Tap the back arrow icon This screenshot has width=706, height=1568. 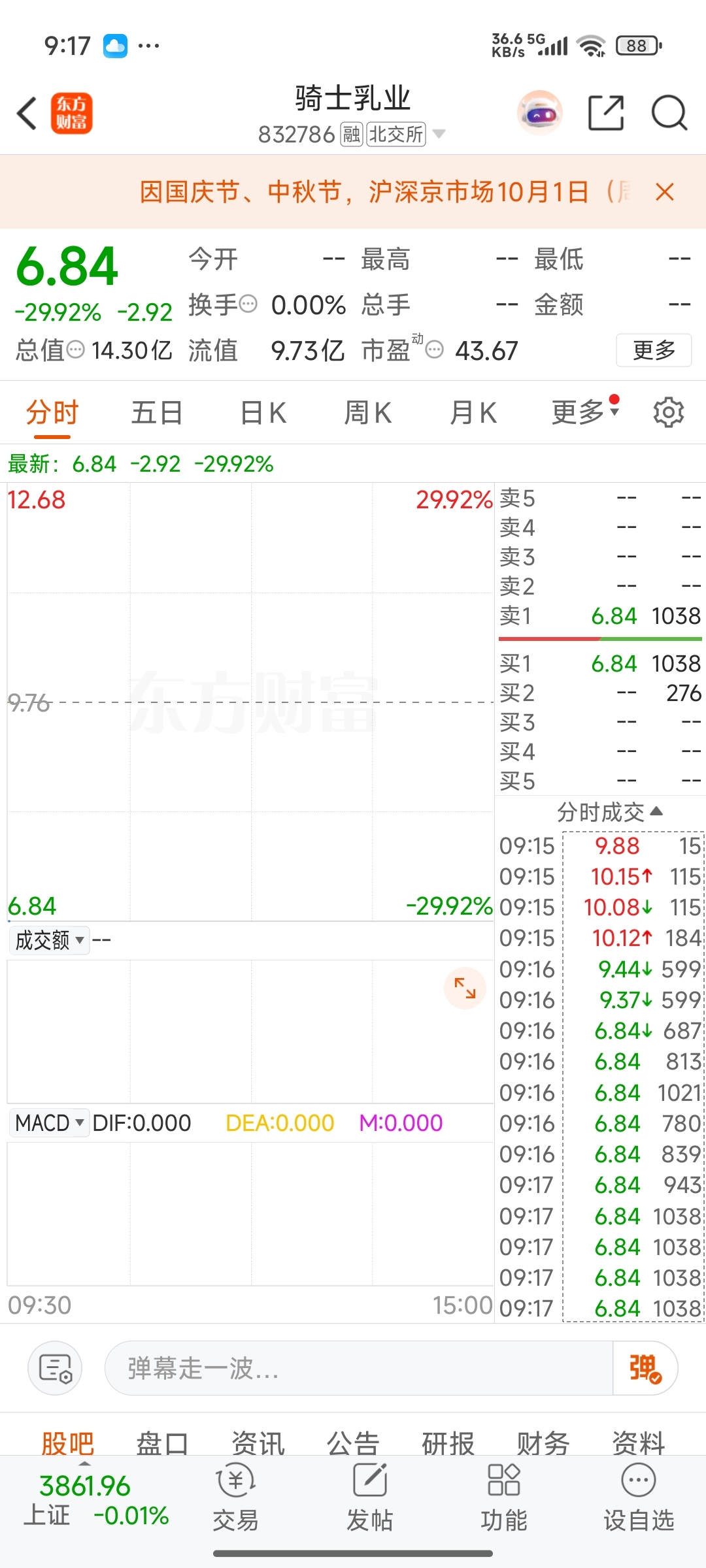click(x=27, y=114)
